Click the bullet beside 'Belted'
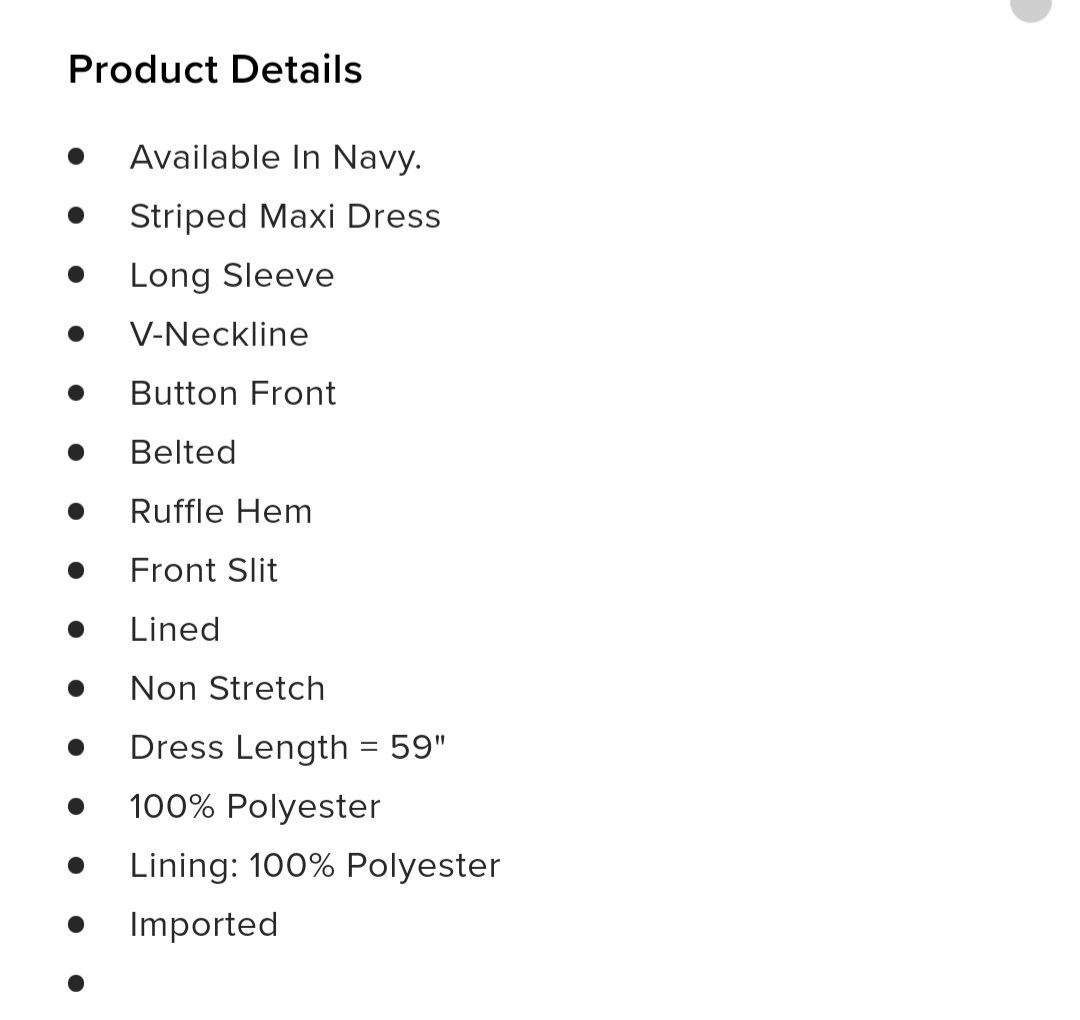This screenshot has height=1020, width=1080. point(76,452)
